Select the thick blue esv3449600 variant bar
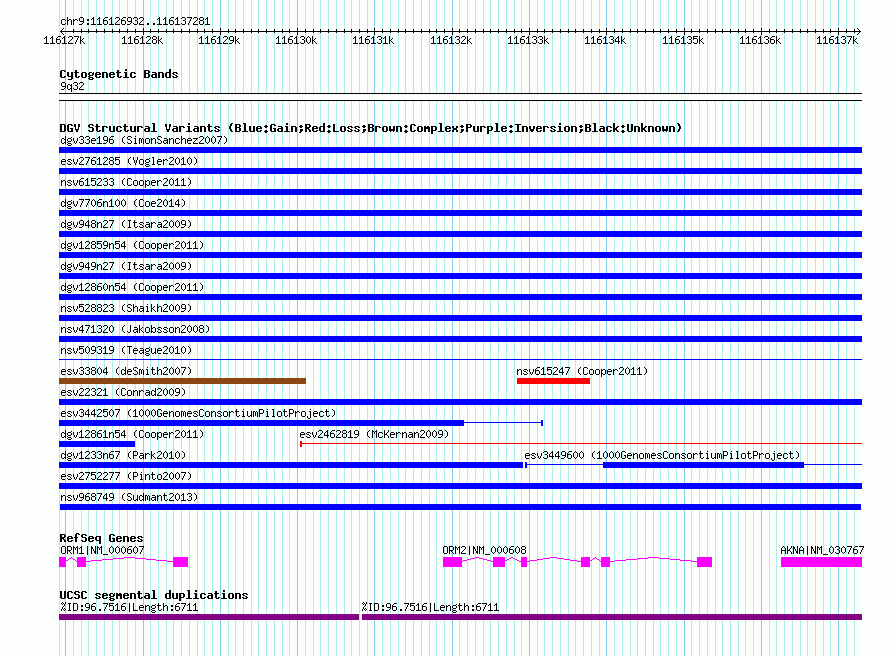The width and height of the screenshot is (890, 656). pos(703,465)
